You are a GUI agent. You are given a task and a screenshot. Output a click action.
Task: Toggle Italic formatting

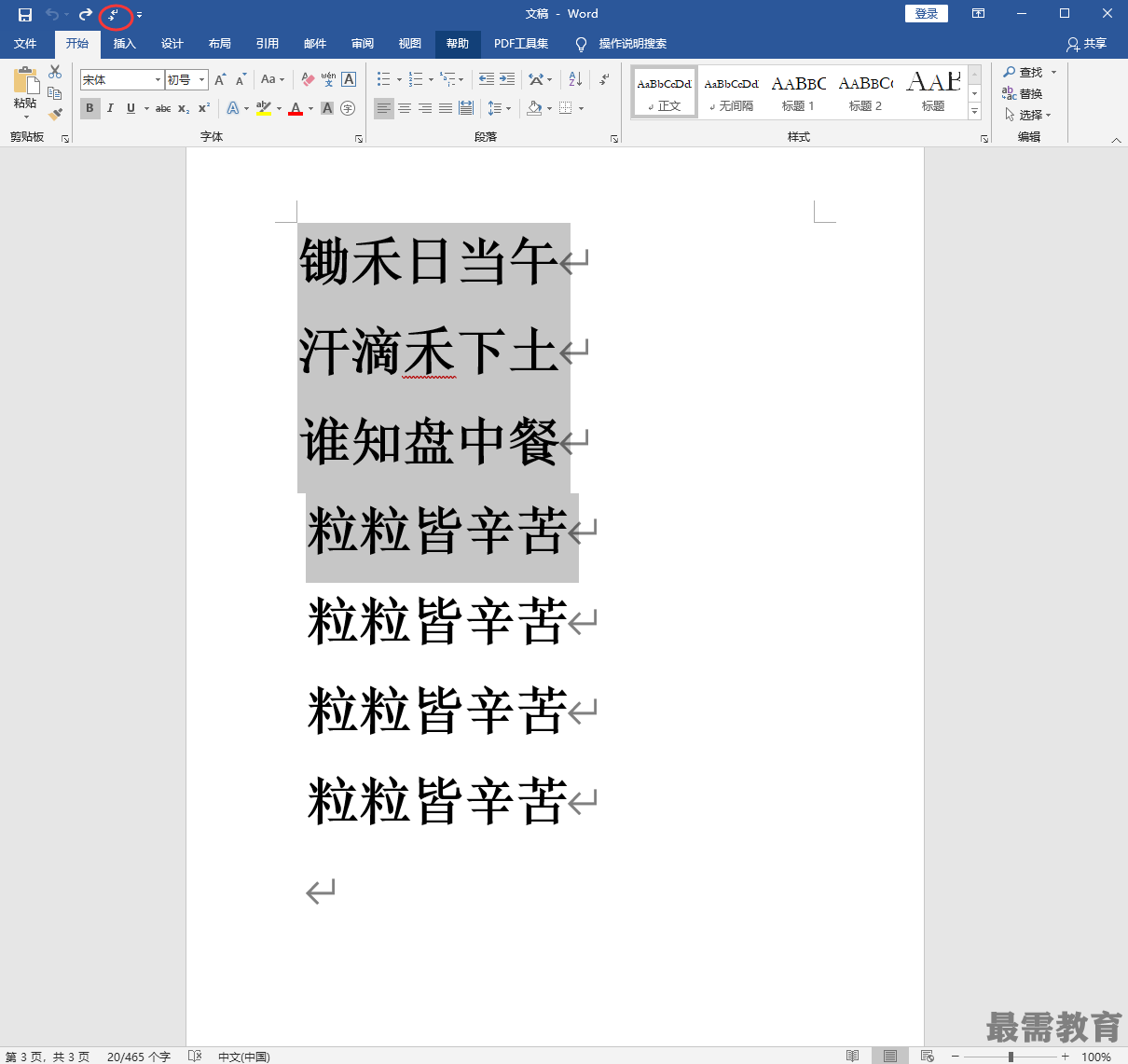110,108
